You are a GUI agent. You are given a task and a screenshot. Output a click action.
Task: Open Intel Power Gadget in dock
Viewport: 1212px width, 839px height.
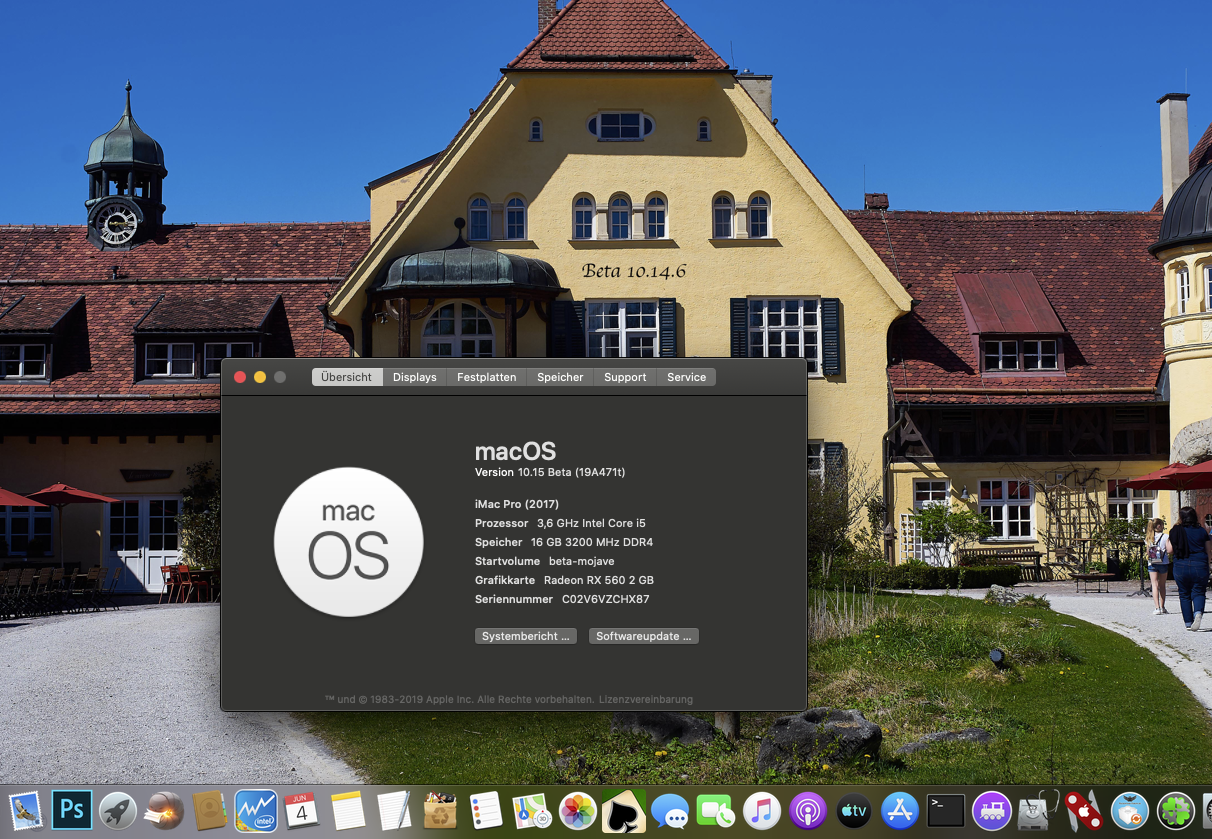click(256, 810)
